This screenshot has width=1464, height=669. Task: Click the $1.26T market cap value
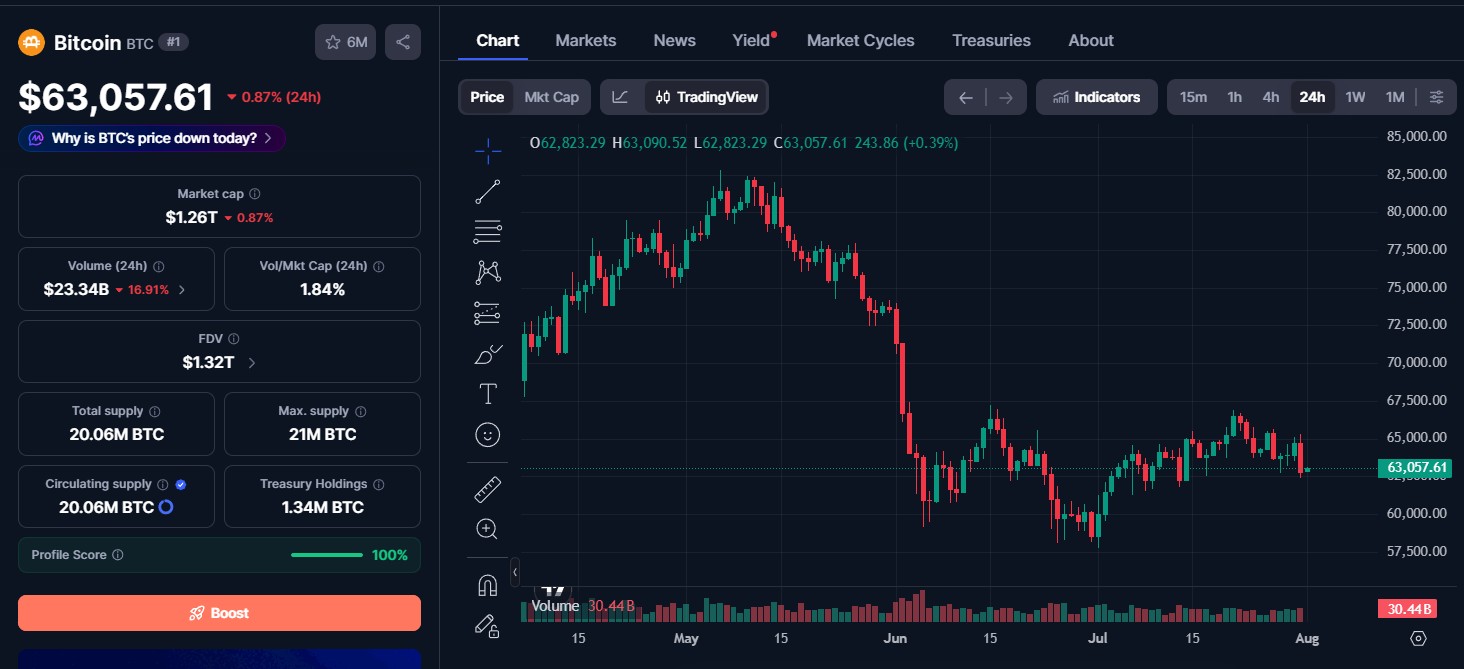click(x=192, y=217)
